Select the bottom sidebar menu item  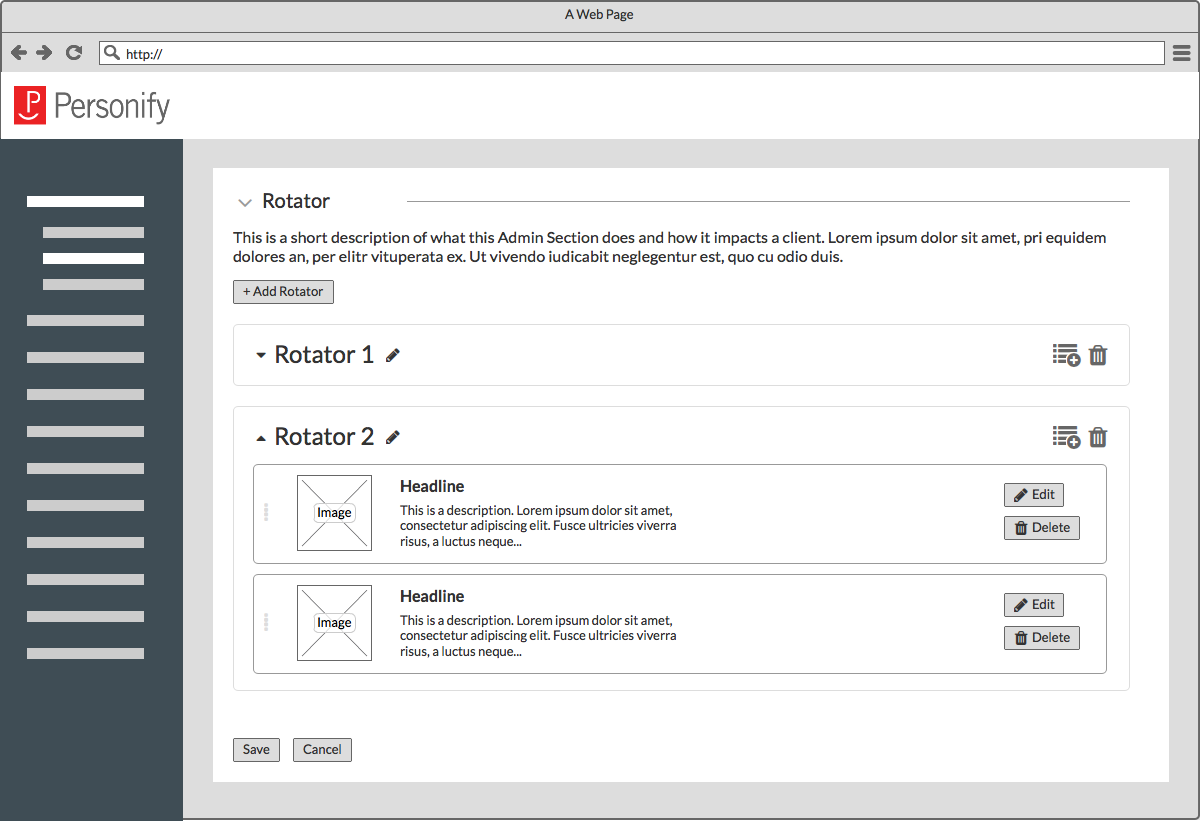coord(85,653)
